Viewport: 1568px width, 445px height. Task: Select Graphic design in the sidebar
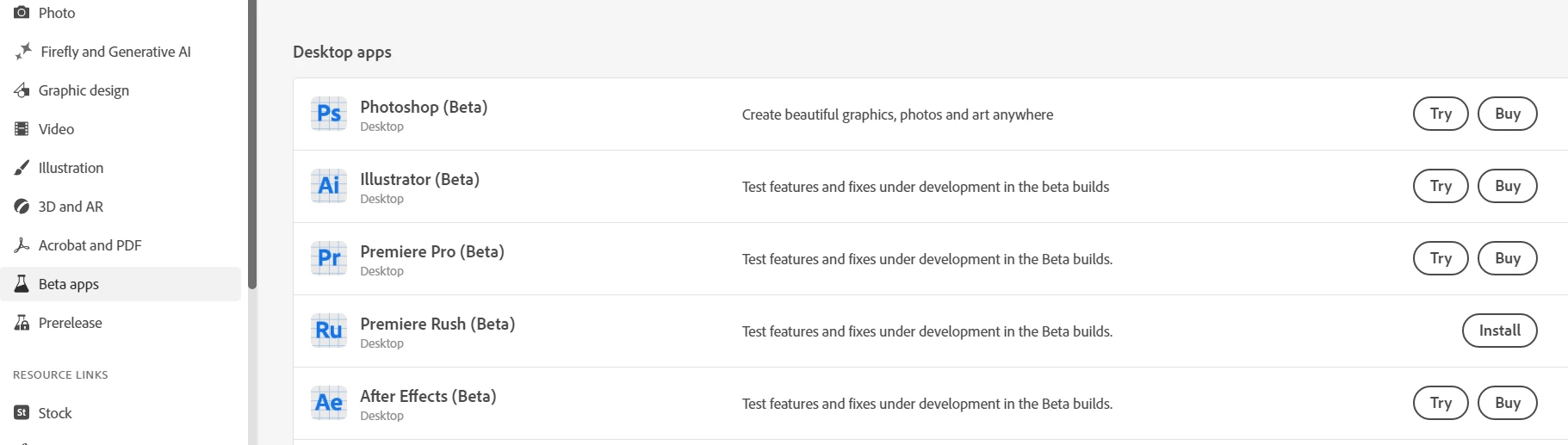84,90
